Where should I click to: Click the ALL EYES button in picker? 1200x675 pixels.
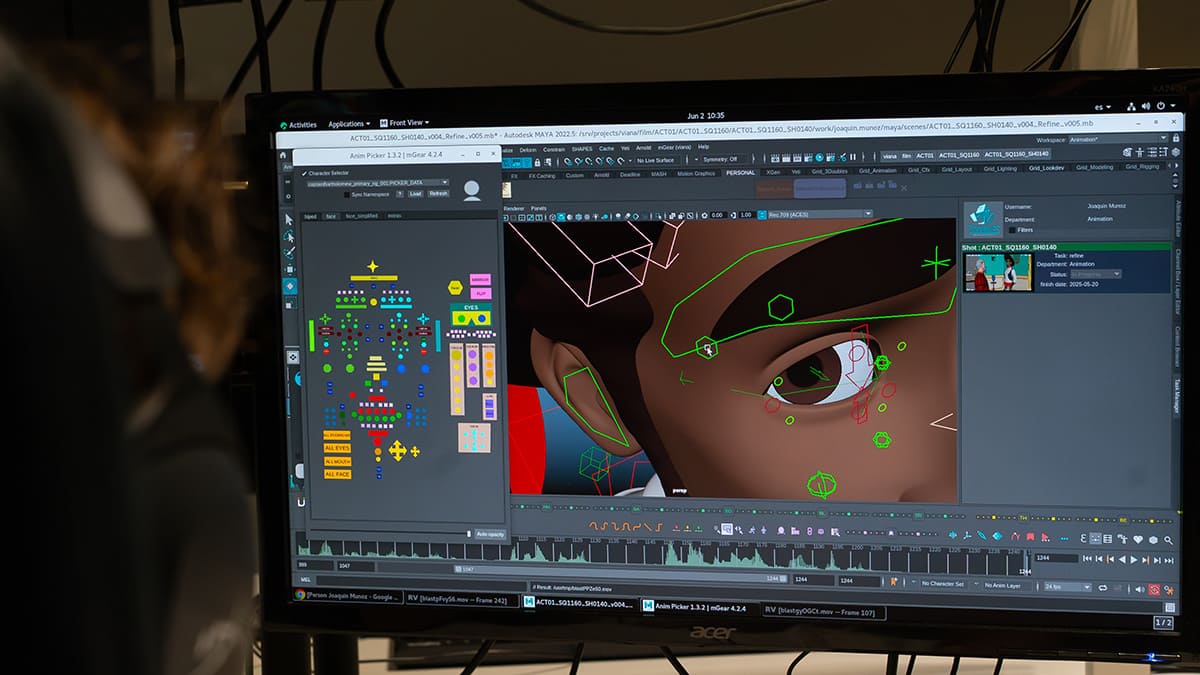coord(337,448)
